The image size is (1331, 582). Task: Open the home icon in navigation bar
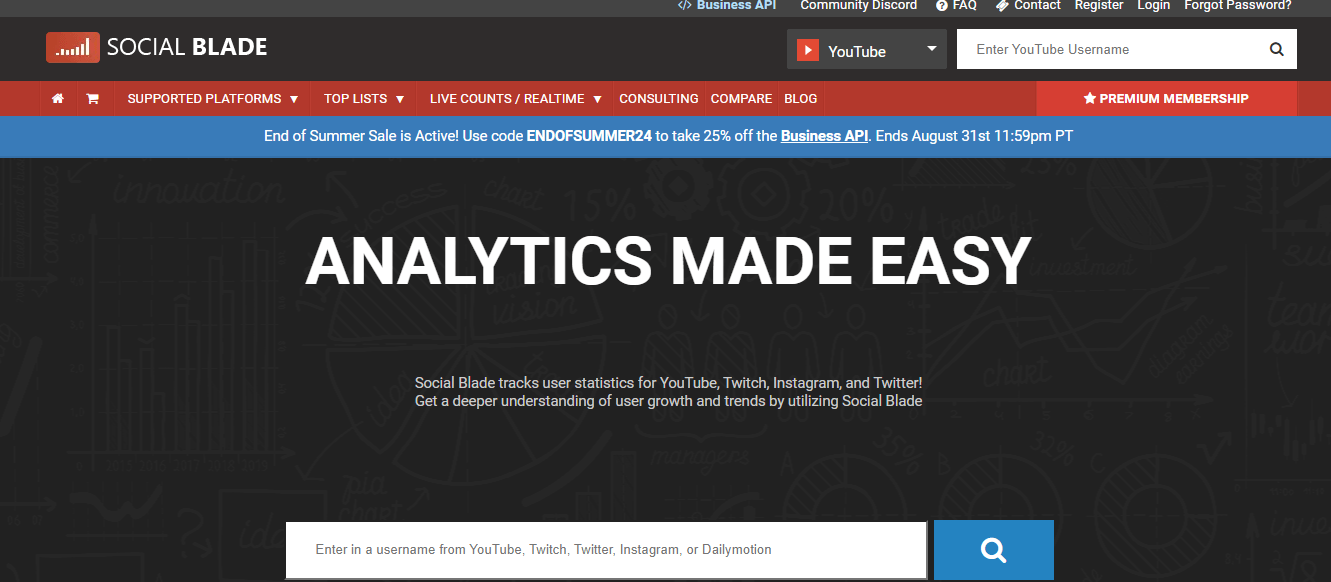coord(58,99)
